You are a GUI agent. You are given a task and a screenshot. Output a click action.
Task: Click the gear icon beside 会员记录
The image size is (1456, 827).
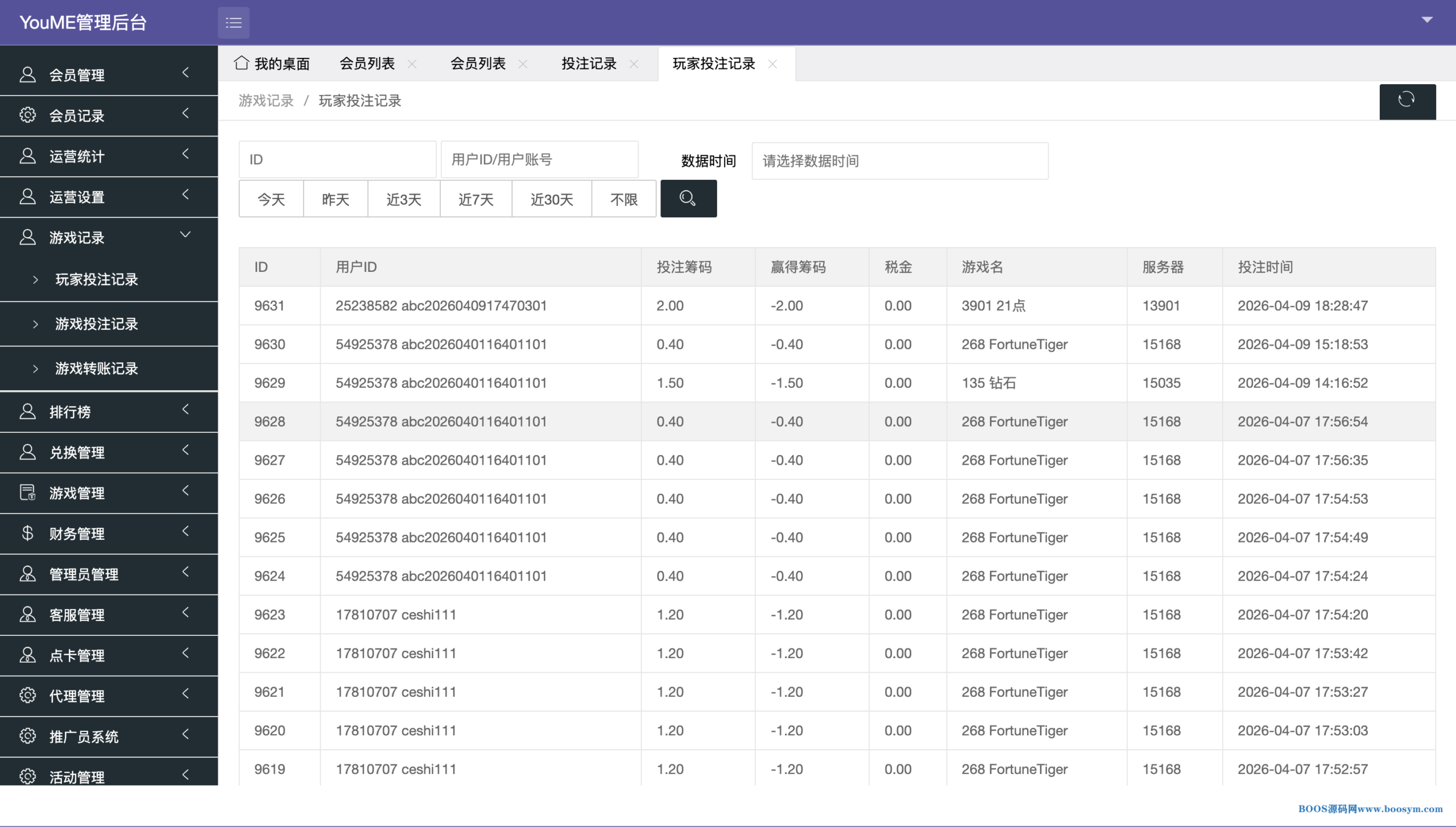27,115
